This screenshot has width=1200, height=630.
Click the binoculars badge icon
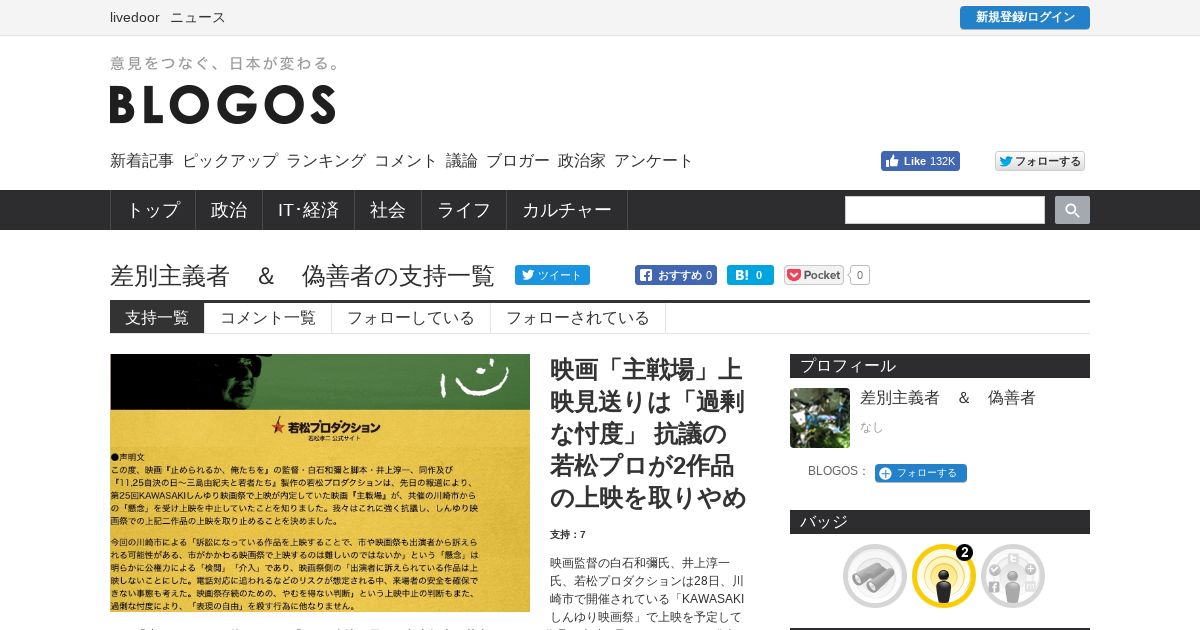(875, 576)
